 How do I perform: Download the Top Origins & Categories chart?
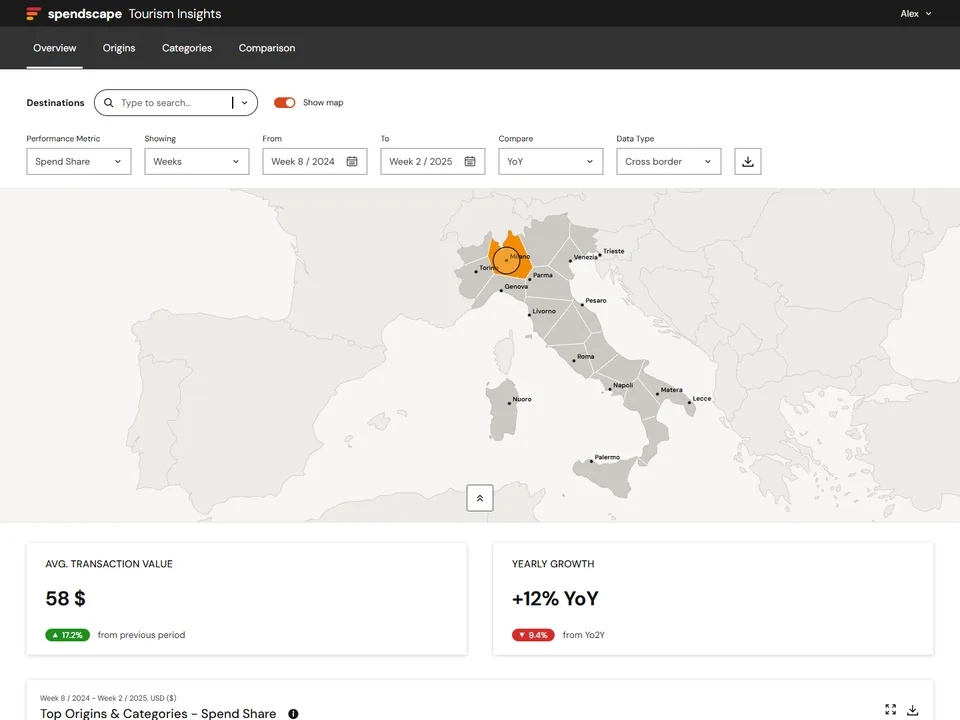pyautogui.click(x=913, y=710)
